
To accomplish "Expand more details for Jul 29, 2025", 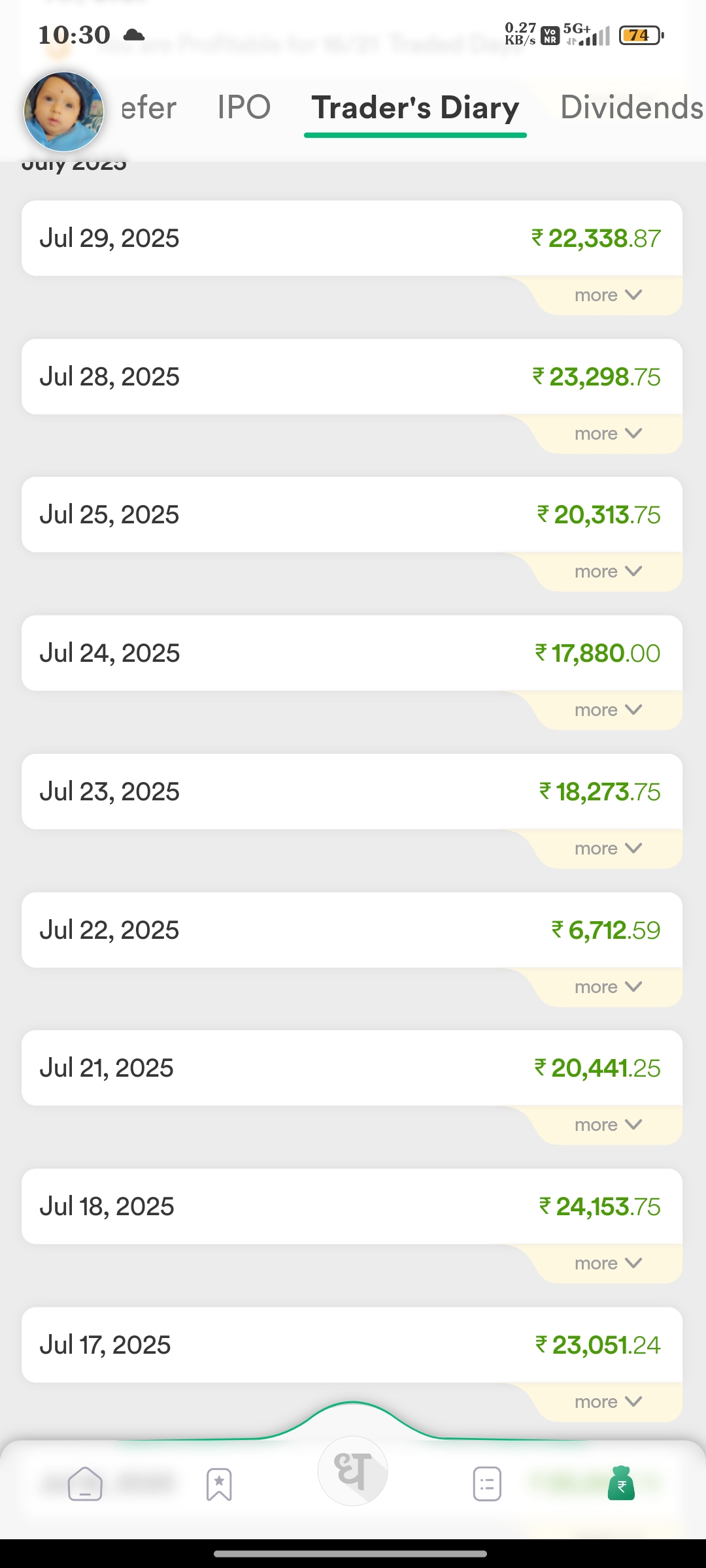I will pos(608,295).
